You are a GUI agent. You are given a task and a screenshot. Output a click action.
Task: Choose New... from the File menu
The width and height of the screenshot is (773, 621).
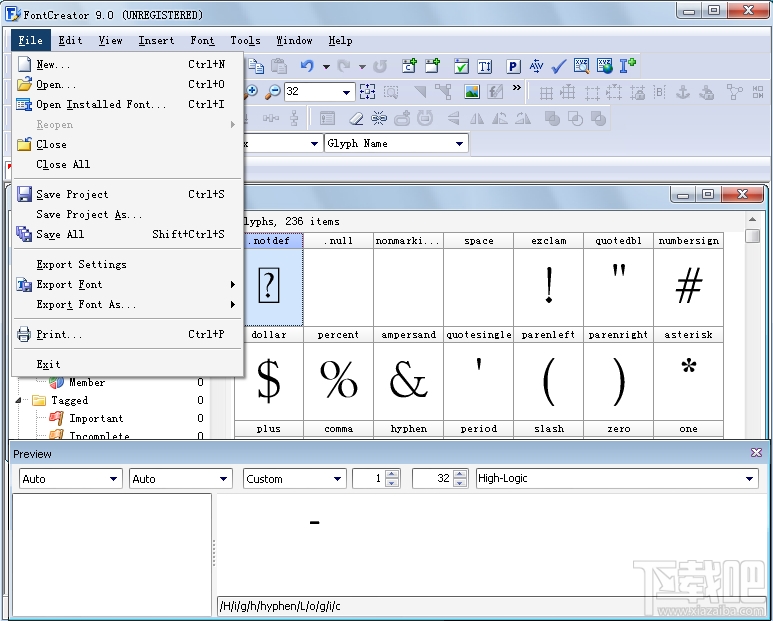[128, 65]
